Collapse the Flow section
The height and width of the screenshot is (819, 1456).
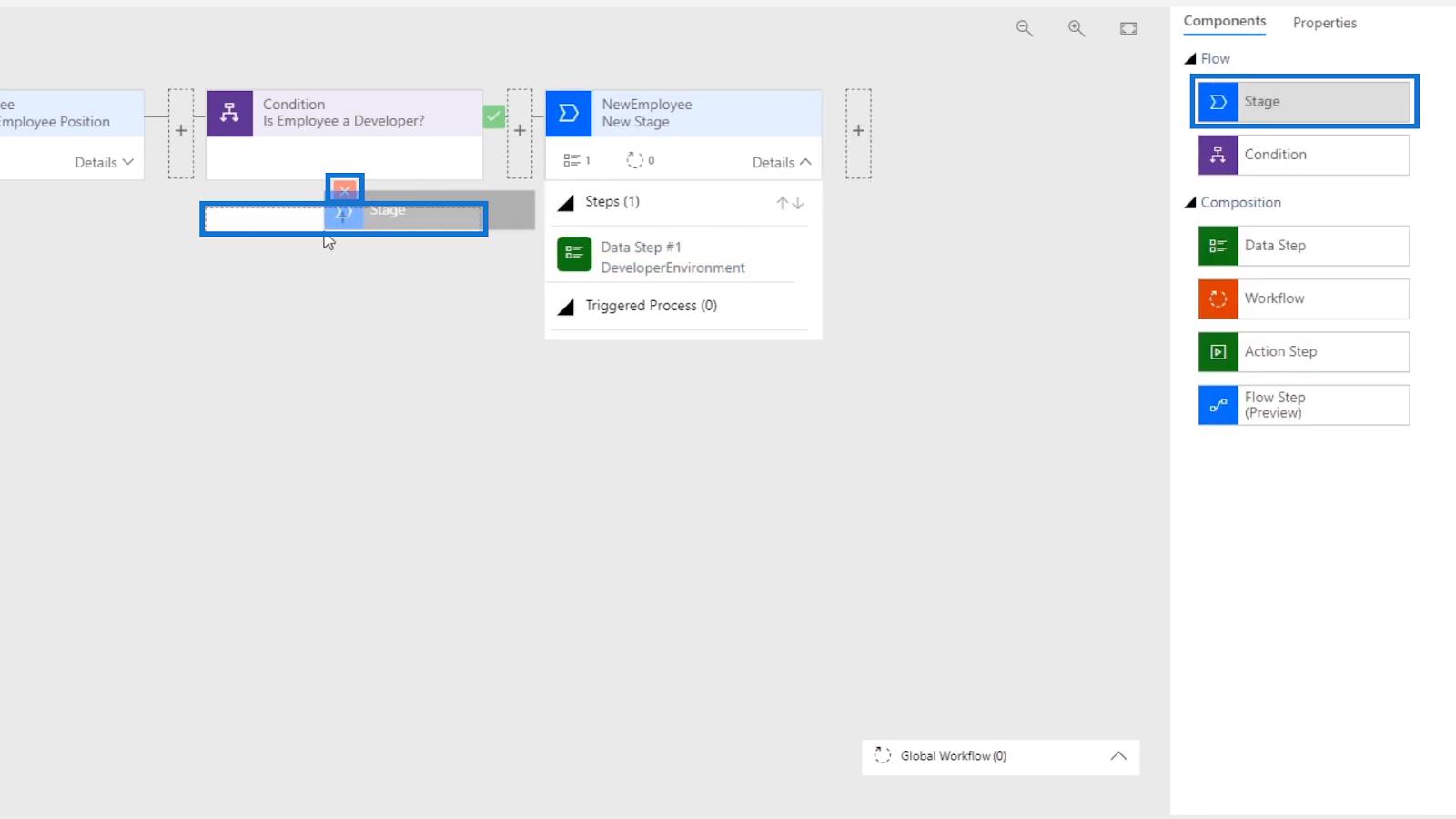click(1189, 58)
